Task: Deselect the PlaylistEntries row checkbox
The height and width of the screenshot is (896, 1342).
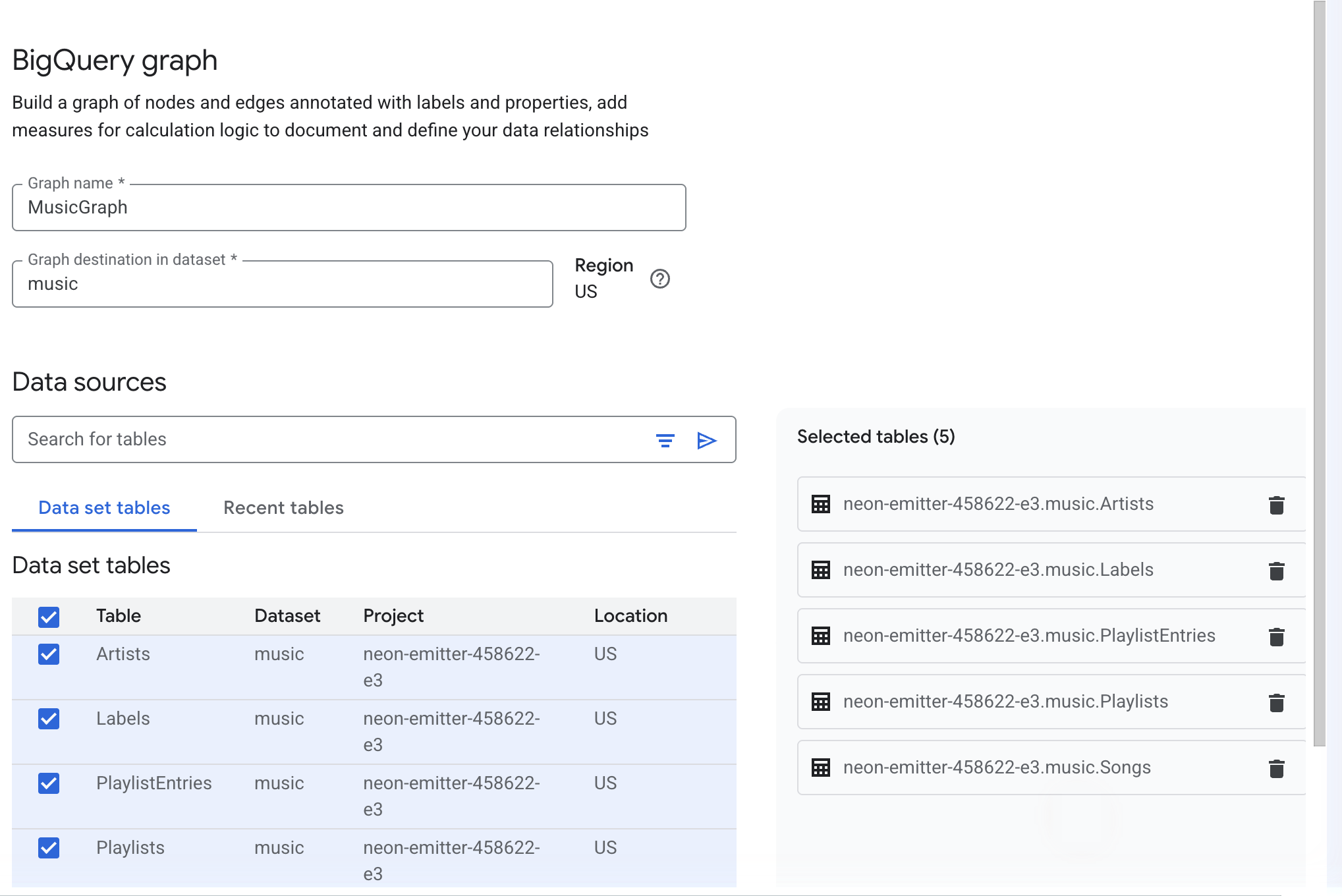Action: point(49,783)
